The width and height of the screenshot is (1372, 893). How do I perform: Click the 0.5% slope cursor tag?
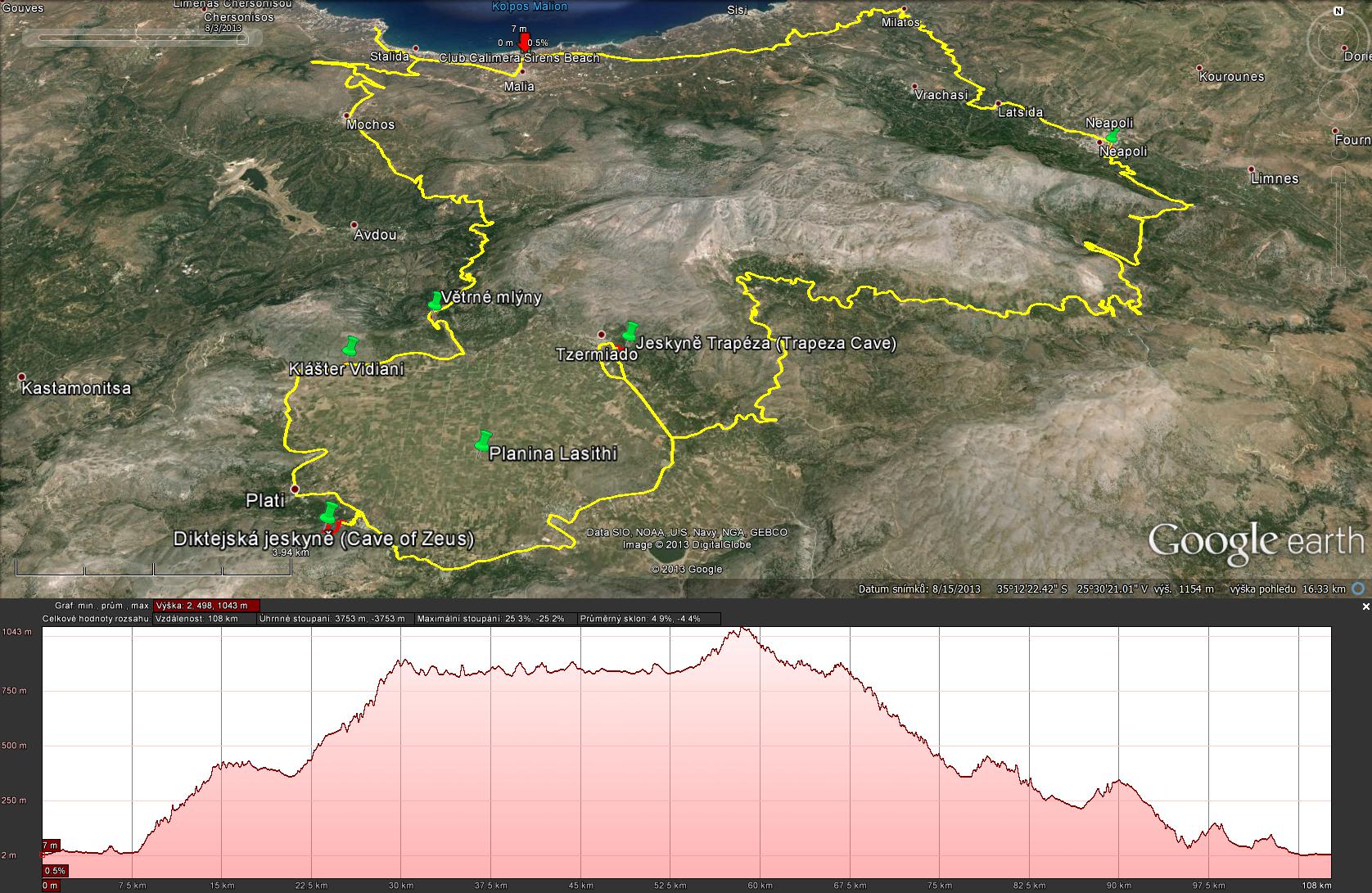55,871
